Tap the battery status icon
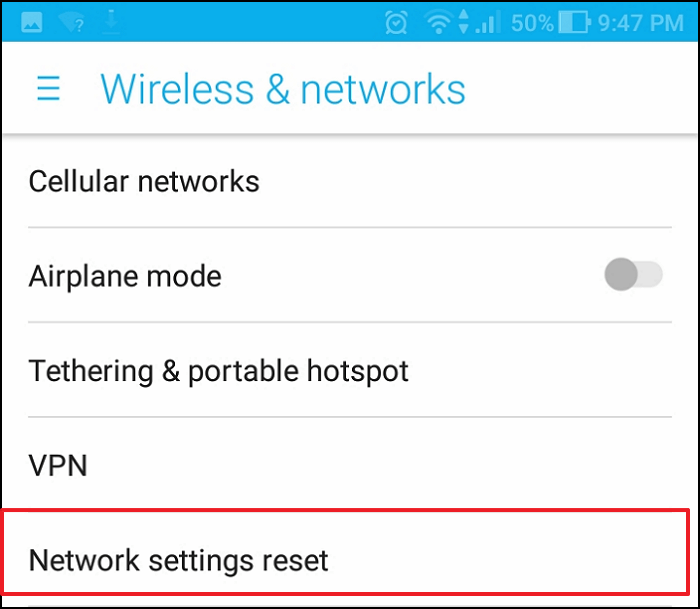 (x=575, y=22)
